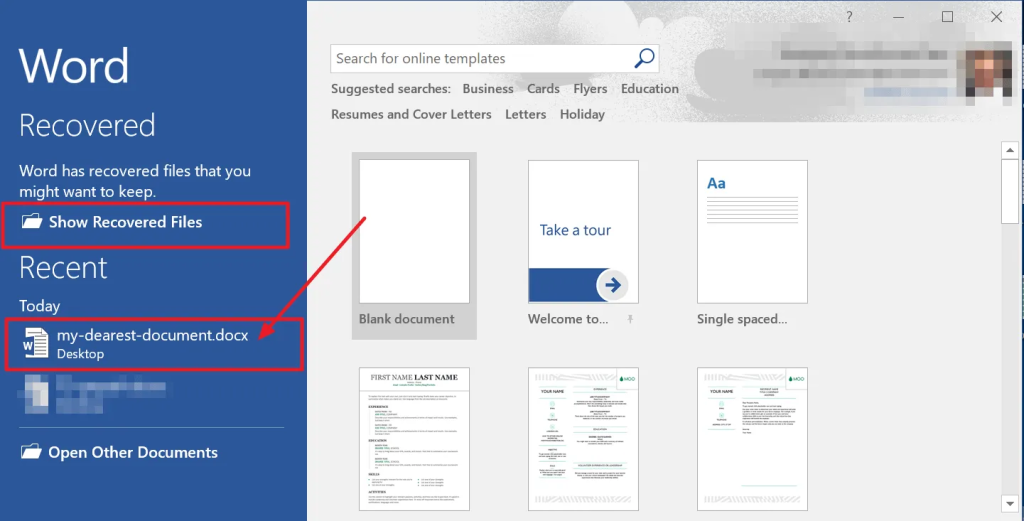Click the Take a tour arrow icon
Screen dimensions: 1024x521
[612, 285]
